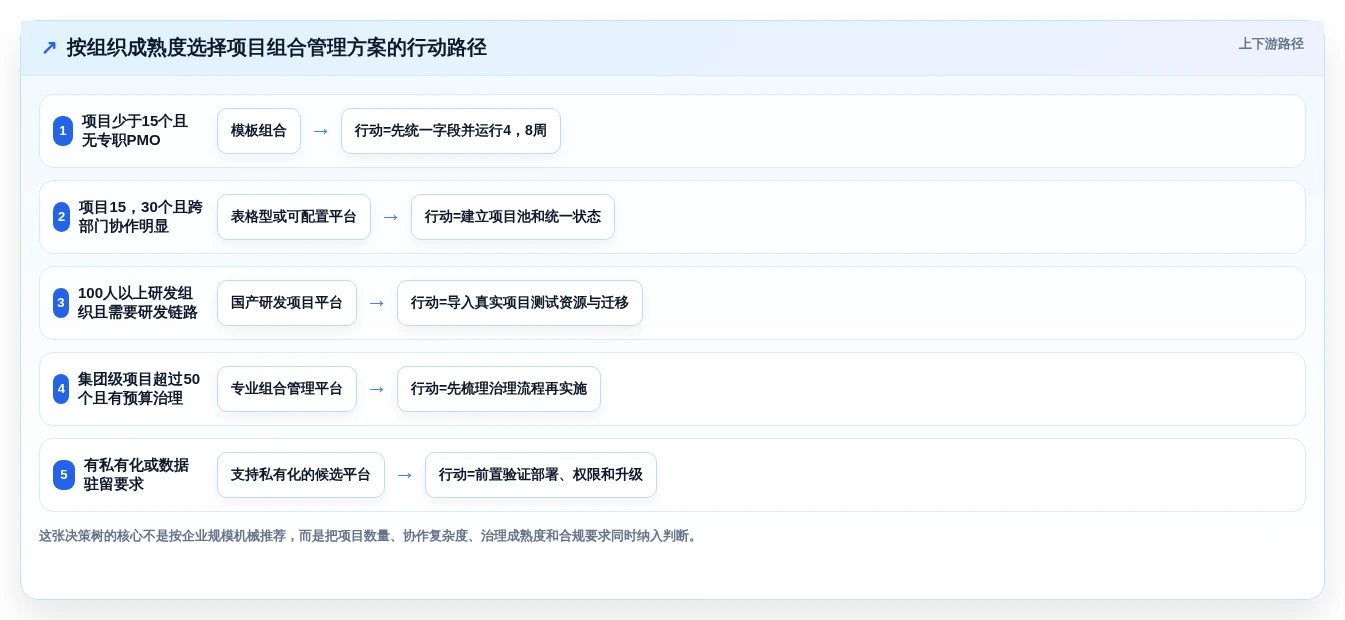Click condition text 有私有化或数据驻留要求

(x=136, y=475)
